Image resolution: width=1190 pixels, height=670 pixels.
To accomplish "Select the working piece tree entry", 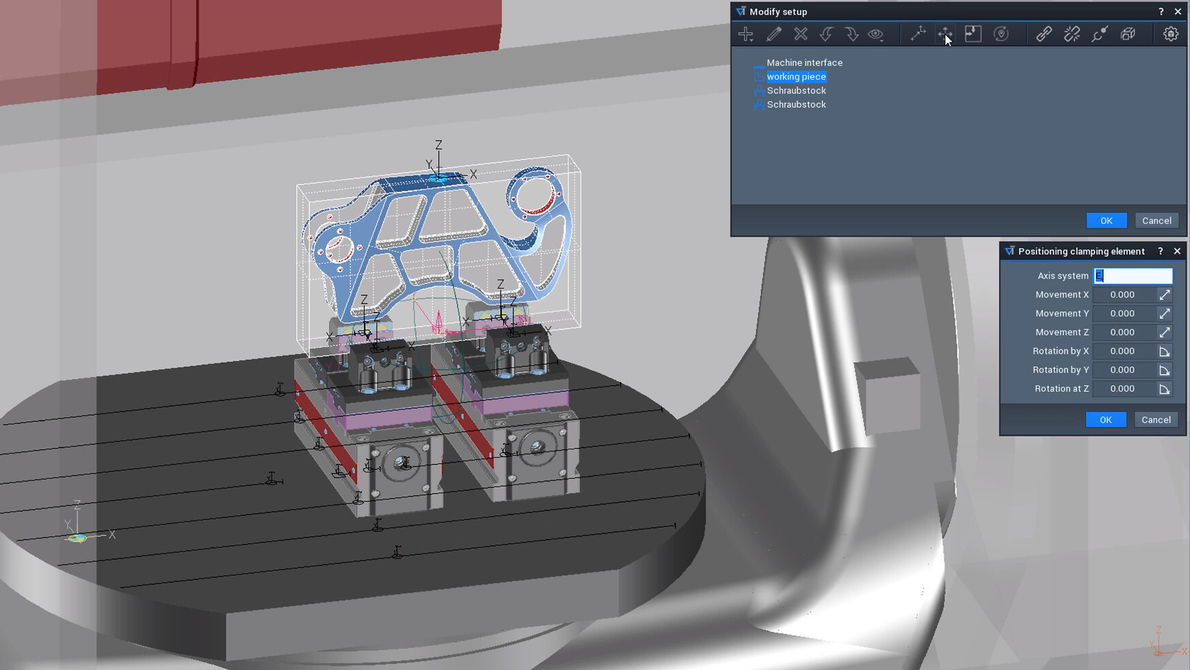I will 796,77.
